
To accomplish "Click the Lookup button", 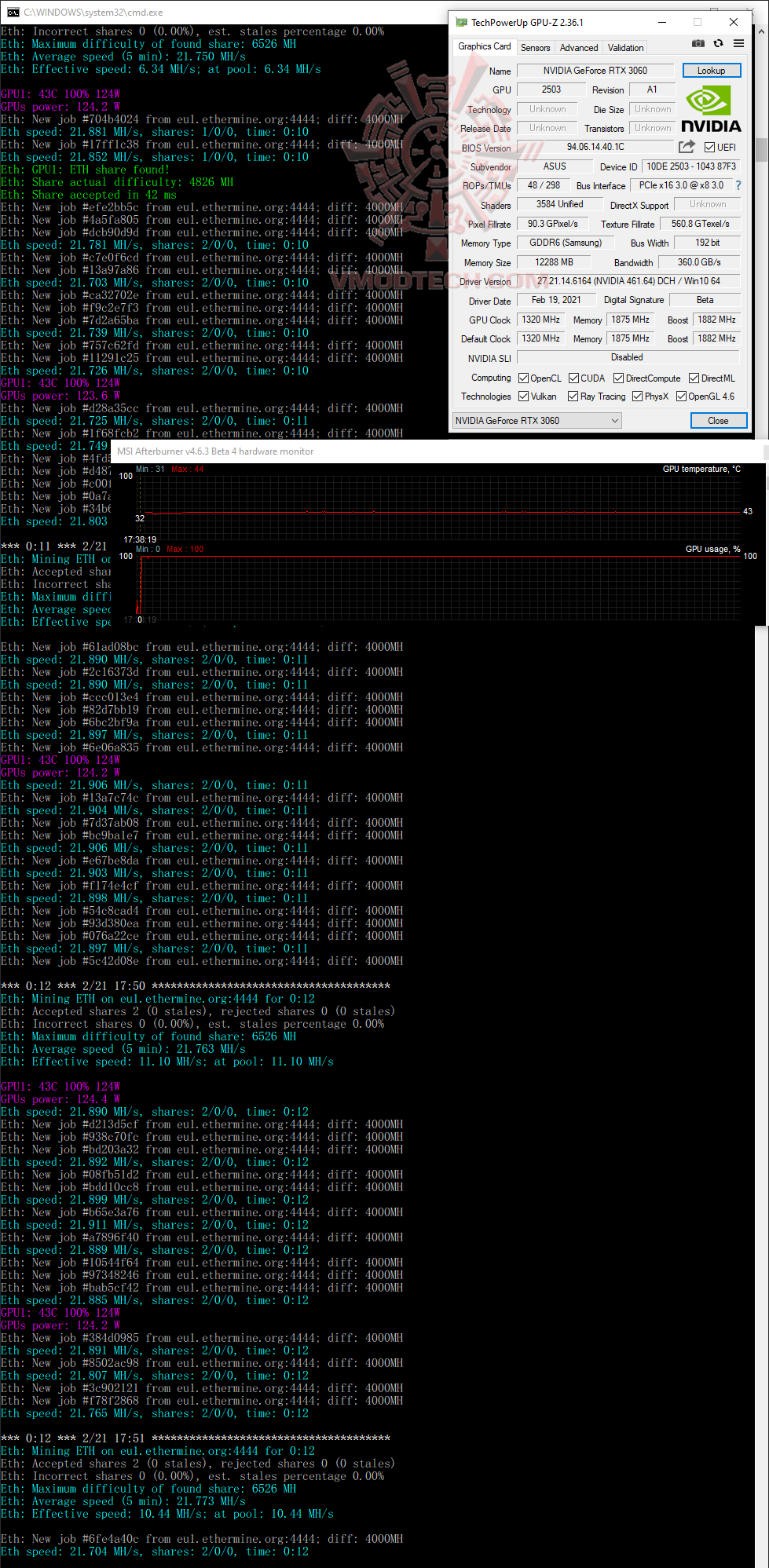I will click(x=711, y=71).
